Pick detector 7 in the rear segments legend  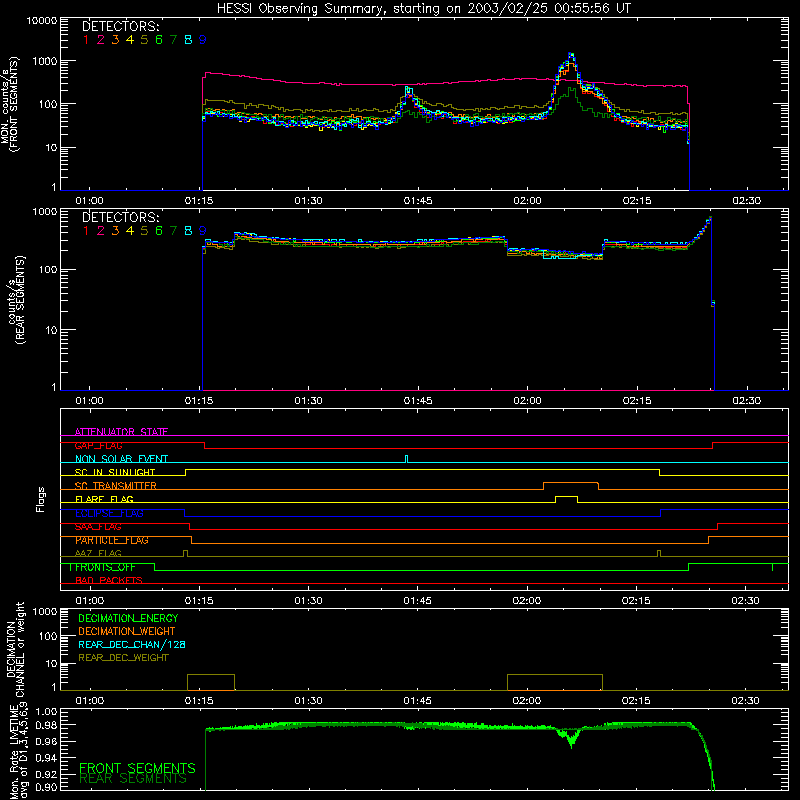click(x=173, y=231)
